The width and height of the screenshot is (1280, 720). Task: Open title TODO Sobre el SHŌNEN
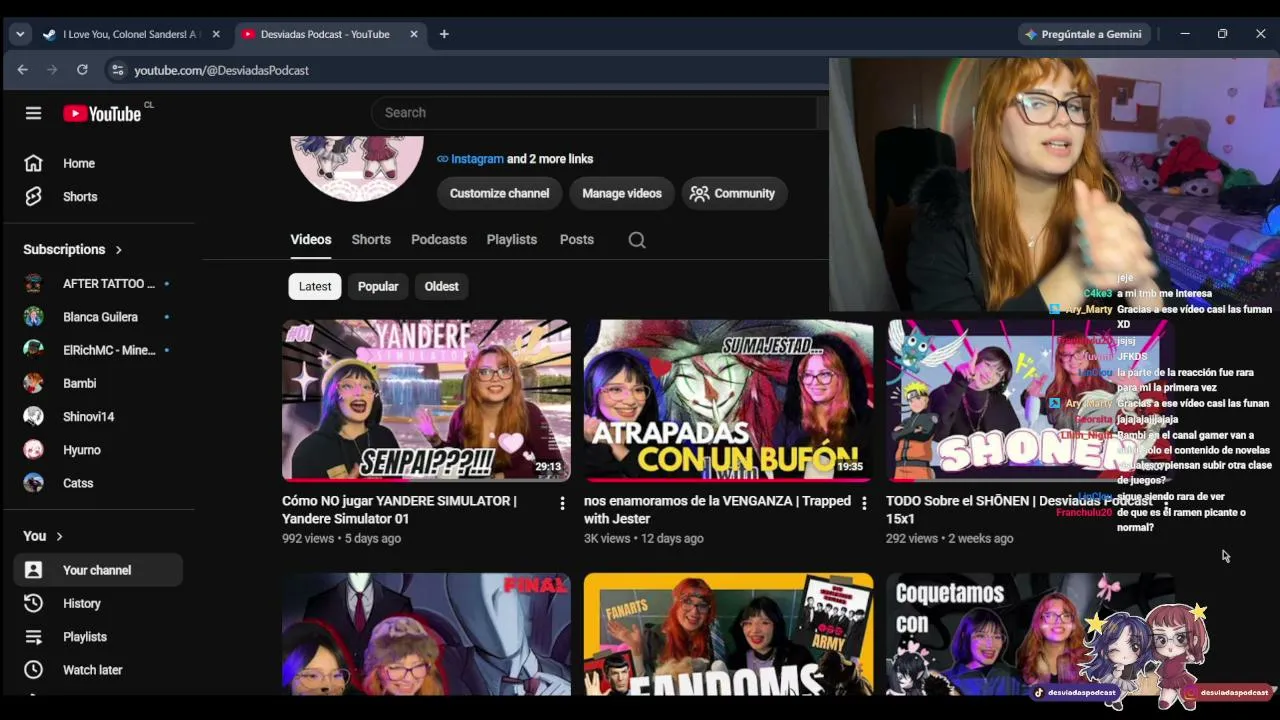1019,510
